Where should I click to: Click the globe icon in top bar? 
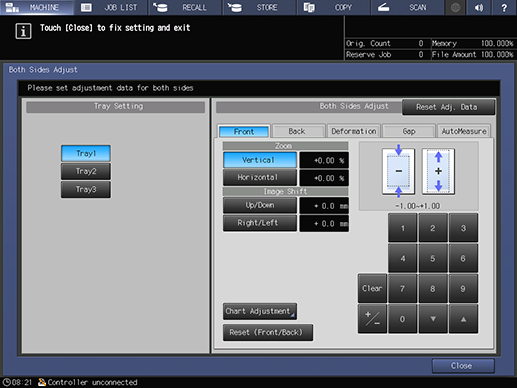click(x=455, y=7)
